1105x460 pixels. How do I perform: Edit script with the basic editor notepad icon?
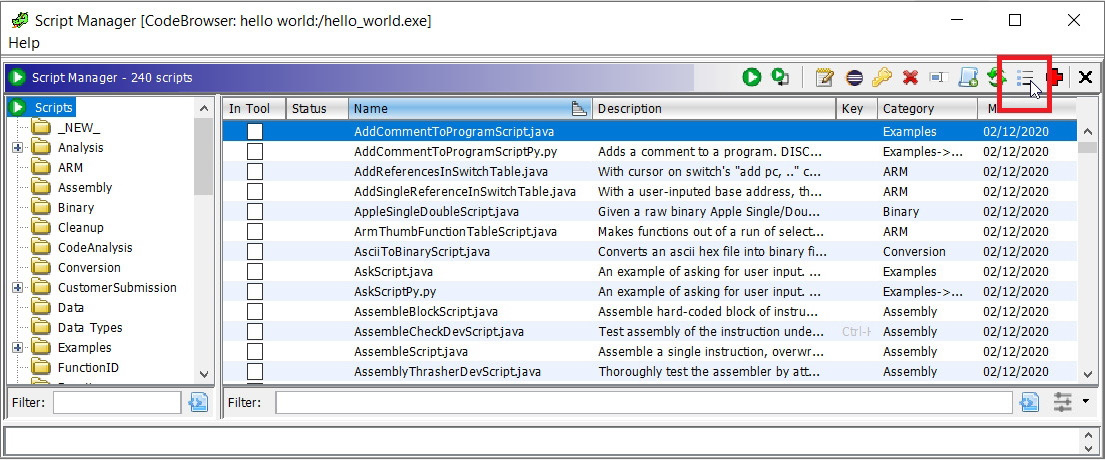[824, 77]
